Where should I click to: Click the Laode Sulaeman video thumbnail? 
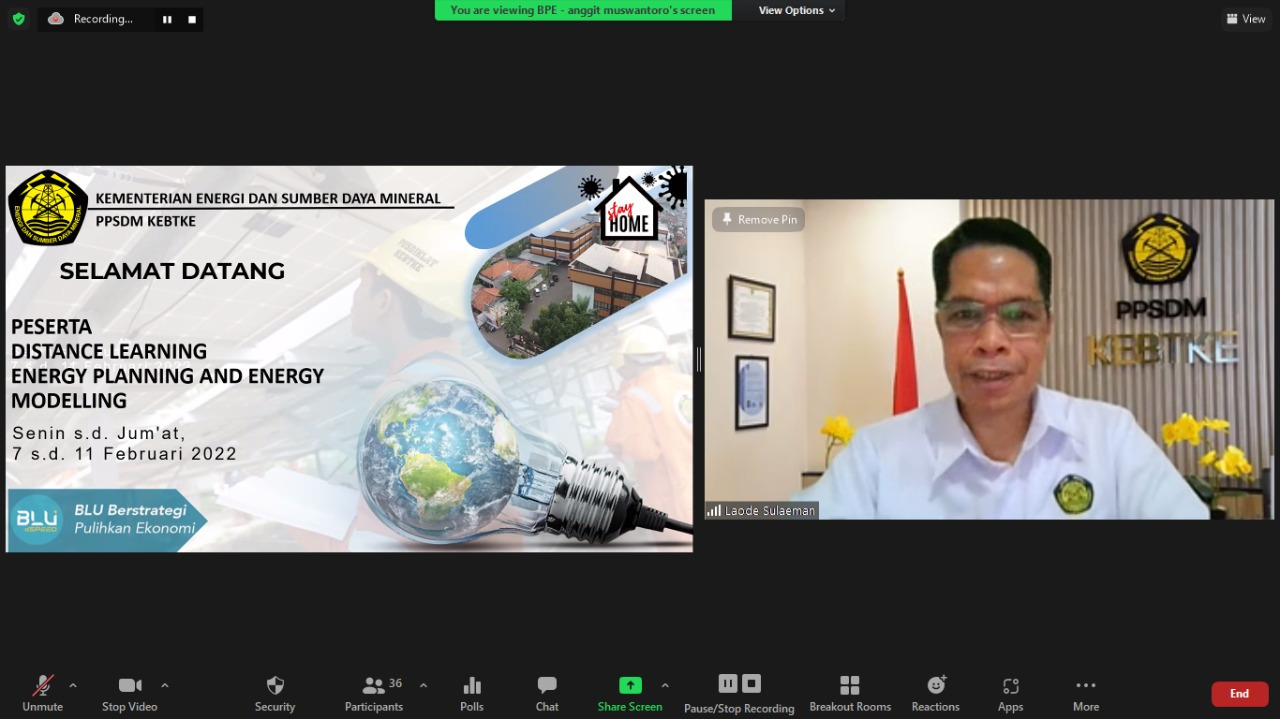tap(989, 359)
